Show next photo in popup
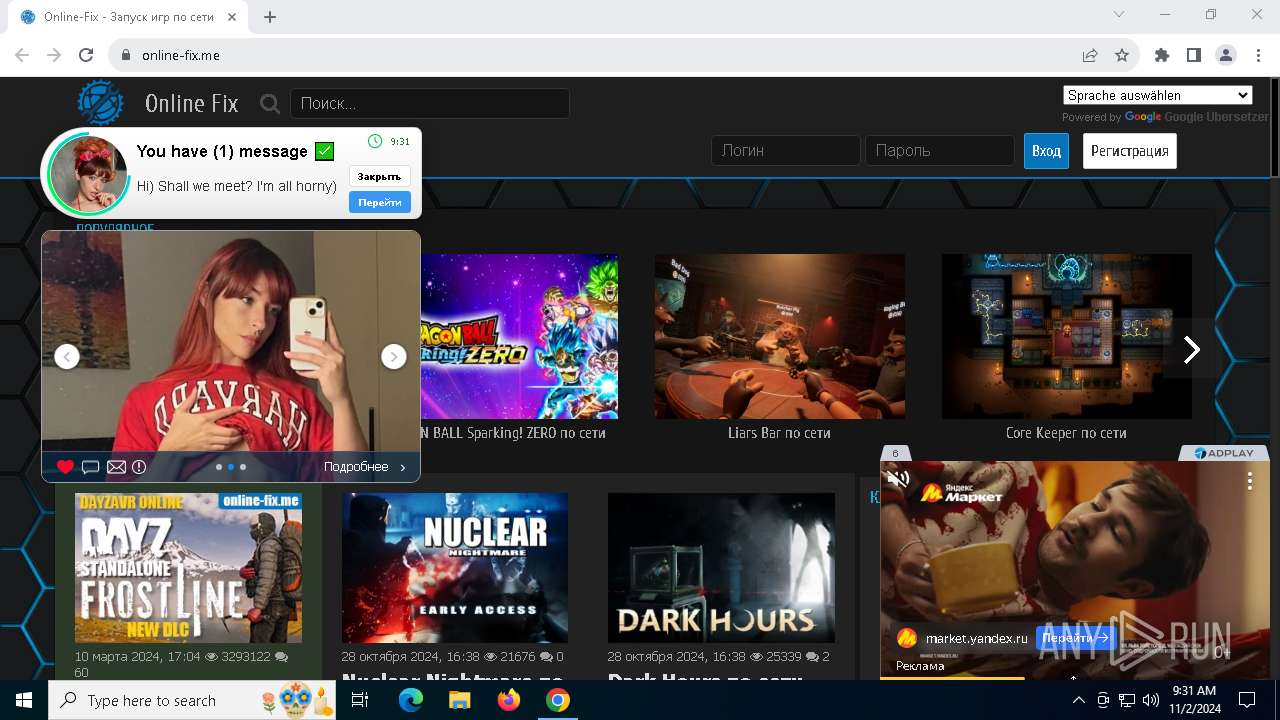Viewport: 1280px width, 720px height. pyautogui.click(x=394, y=356)
